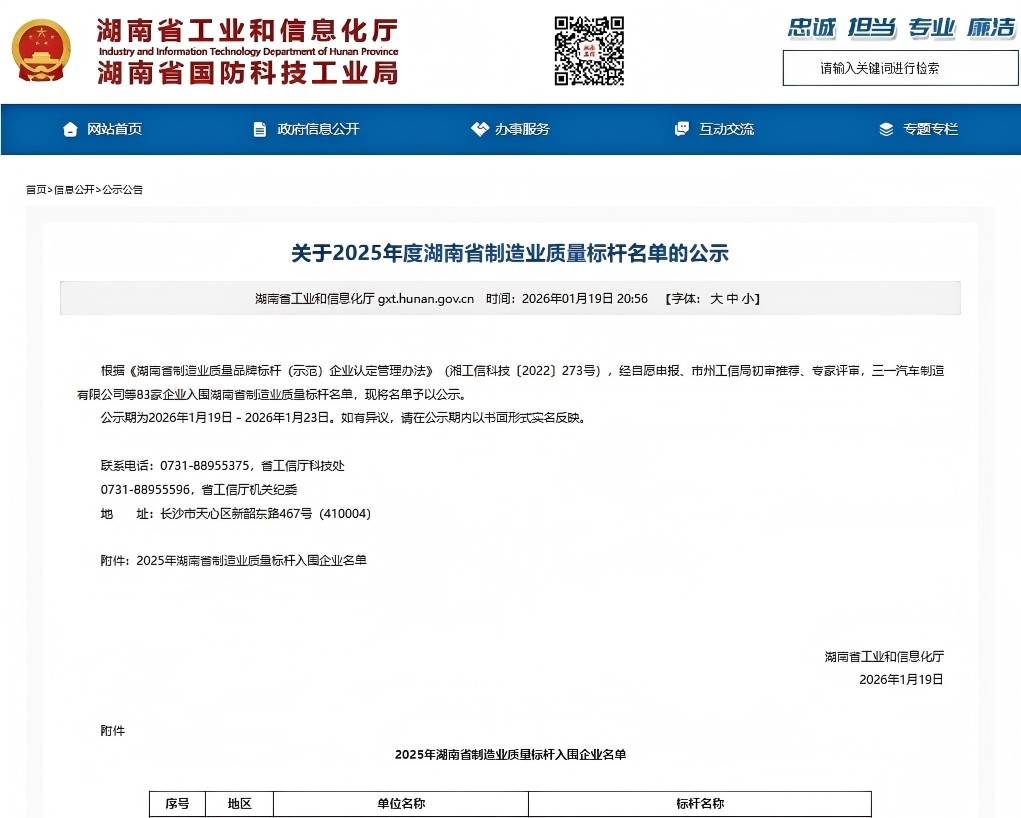
Task: Go to 首页 in the breadcrumb
Action: coord(36,189)
